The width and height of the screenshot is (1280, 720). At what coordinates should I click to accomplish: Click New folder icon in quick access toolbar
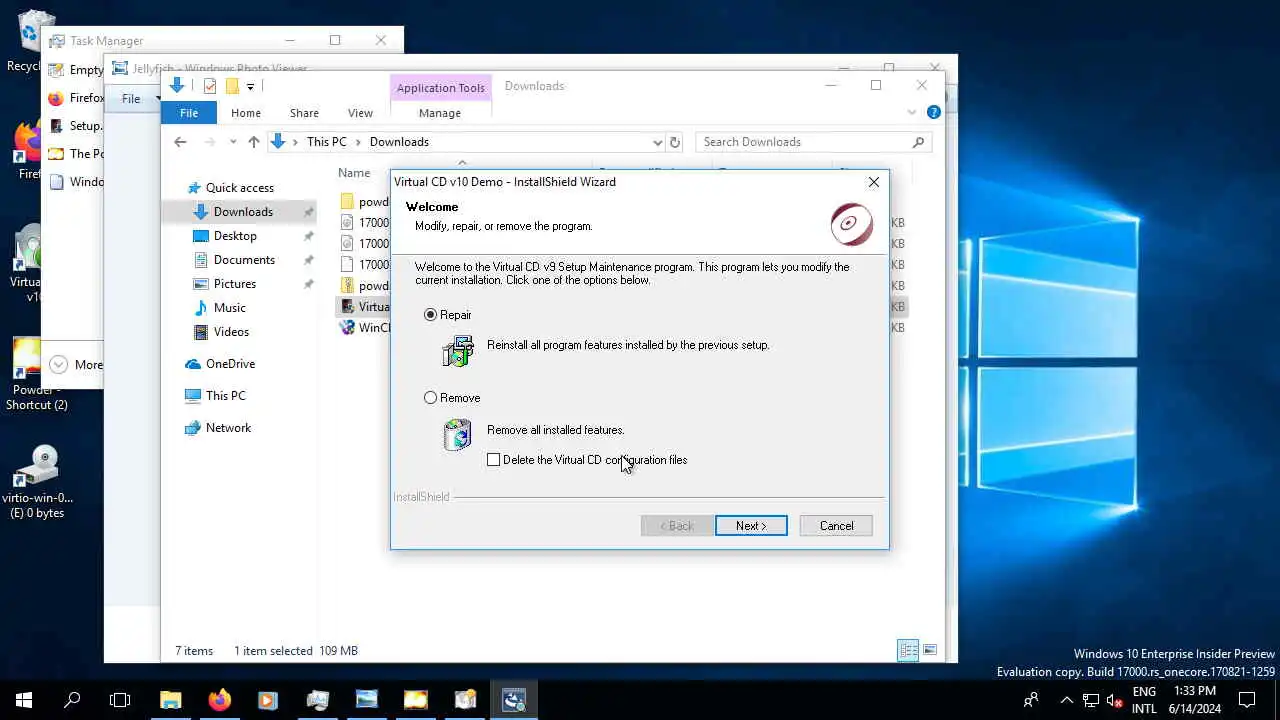(x=232, y=86)
